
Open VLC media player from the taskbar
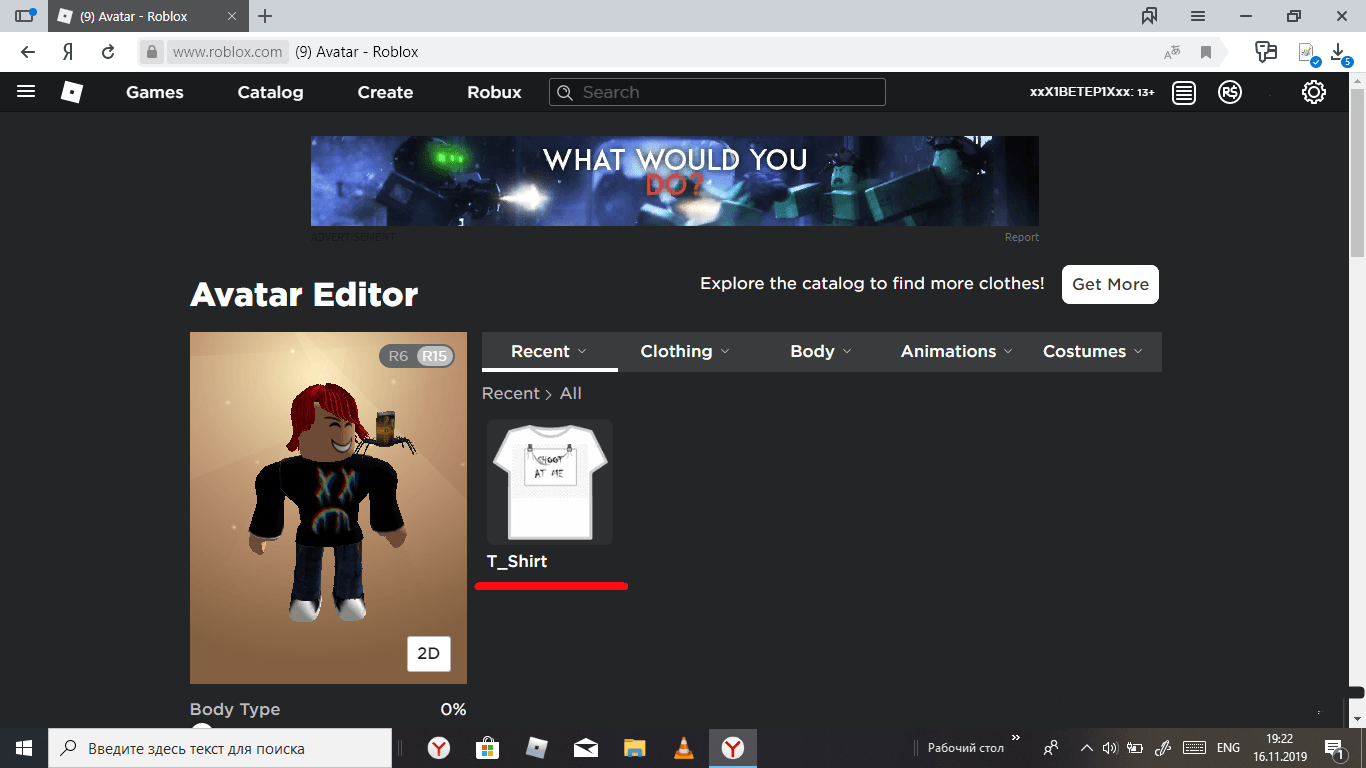tap(684, 748)
